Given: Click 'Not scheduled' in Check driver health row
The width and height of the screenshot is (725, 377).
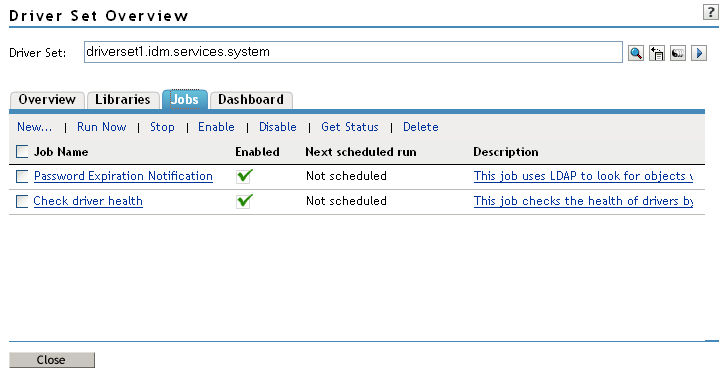Looking at the screenshot, I should [x=346, y=201].
